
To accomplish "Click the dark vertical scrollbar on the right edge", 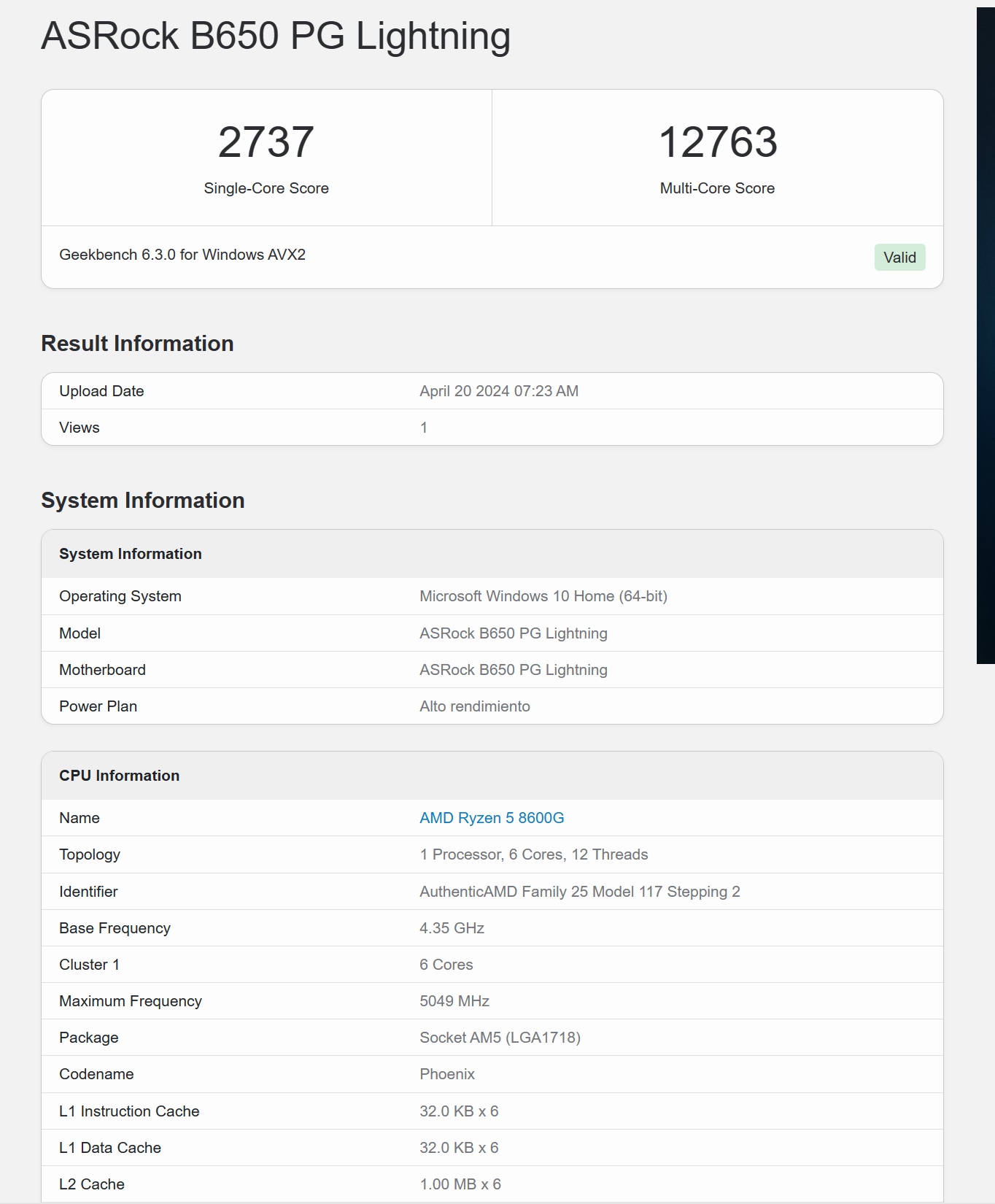I will (986, 336).
